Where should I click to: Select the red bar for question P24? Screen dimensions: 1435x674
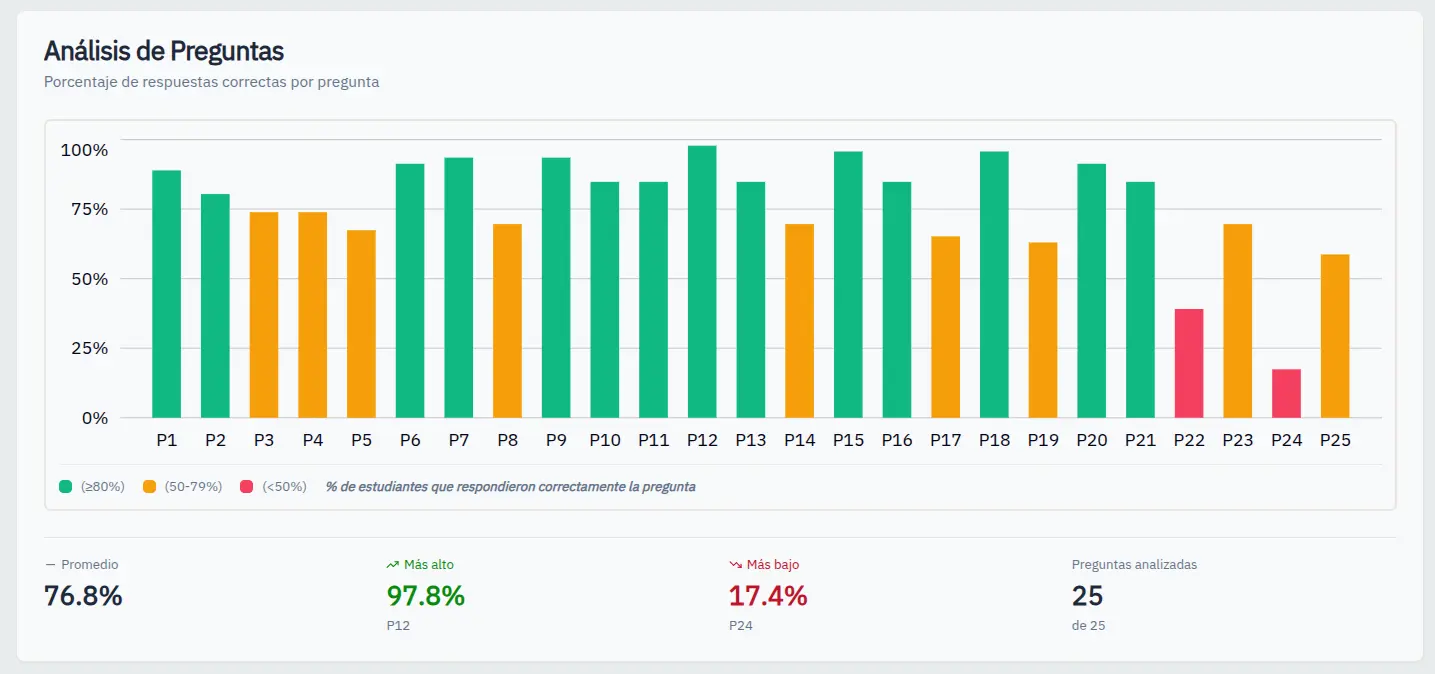coord(1286,393)
